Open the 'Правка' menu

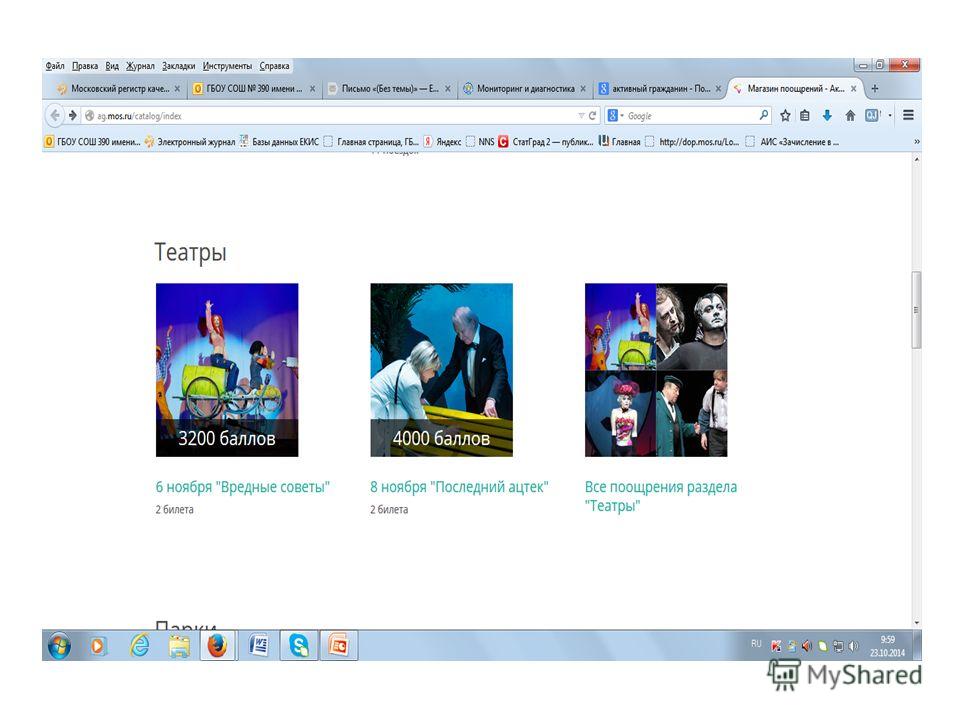pos(84,66)
